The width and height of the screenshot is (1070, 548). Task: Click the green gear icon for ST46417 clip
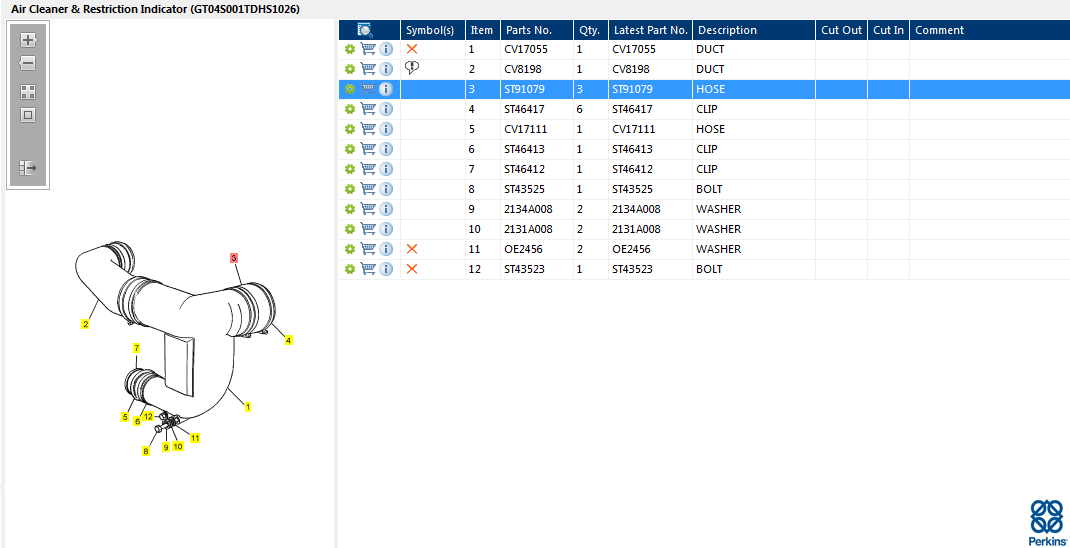(x=350, y=109)
